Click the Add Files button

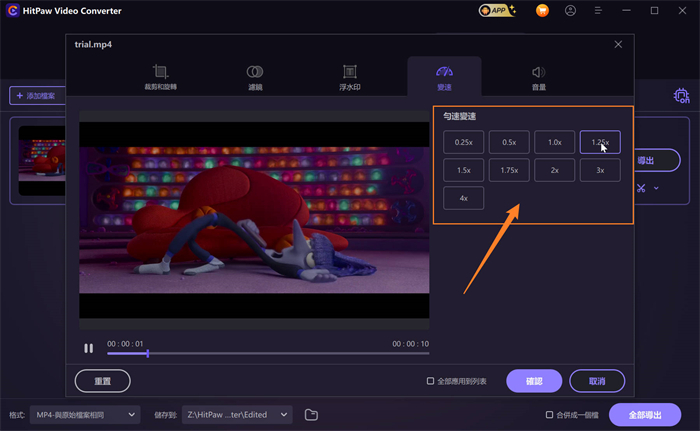coord(38,96)
